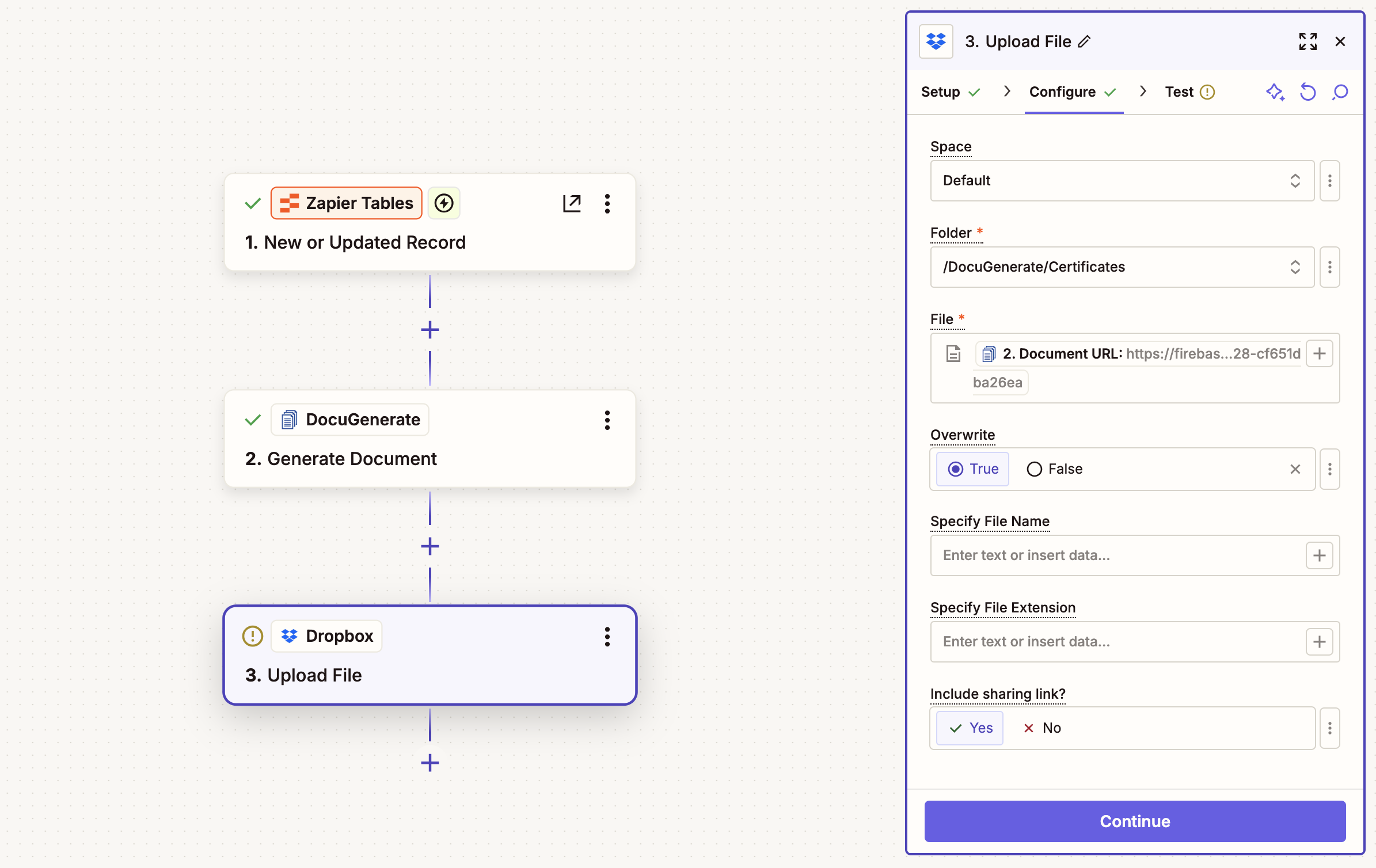Screen dimensions: 1376x868
Task: Switch to the Configure tab
Action: pos(1073,92)
